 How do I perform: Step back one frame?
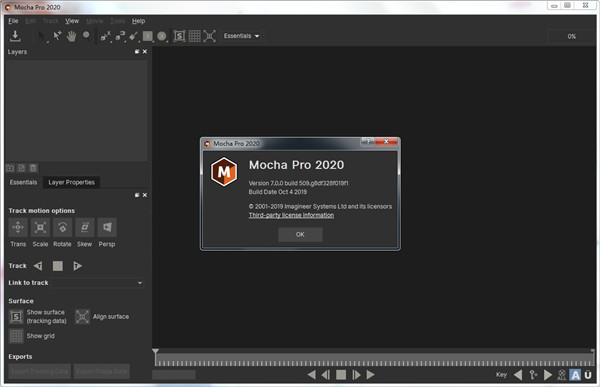(x=326, y=375)
